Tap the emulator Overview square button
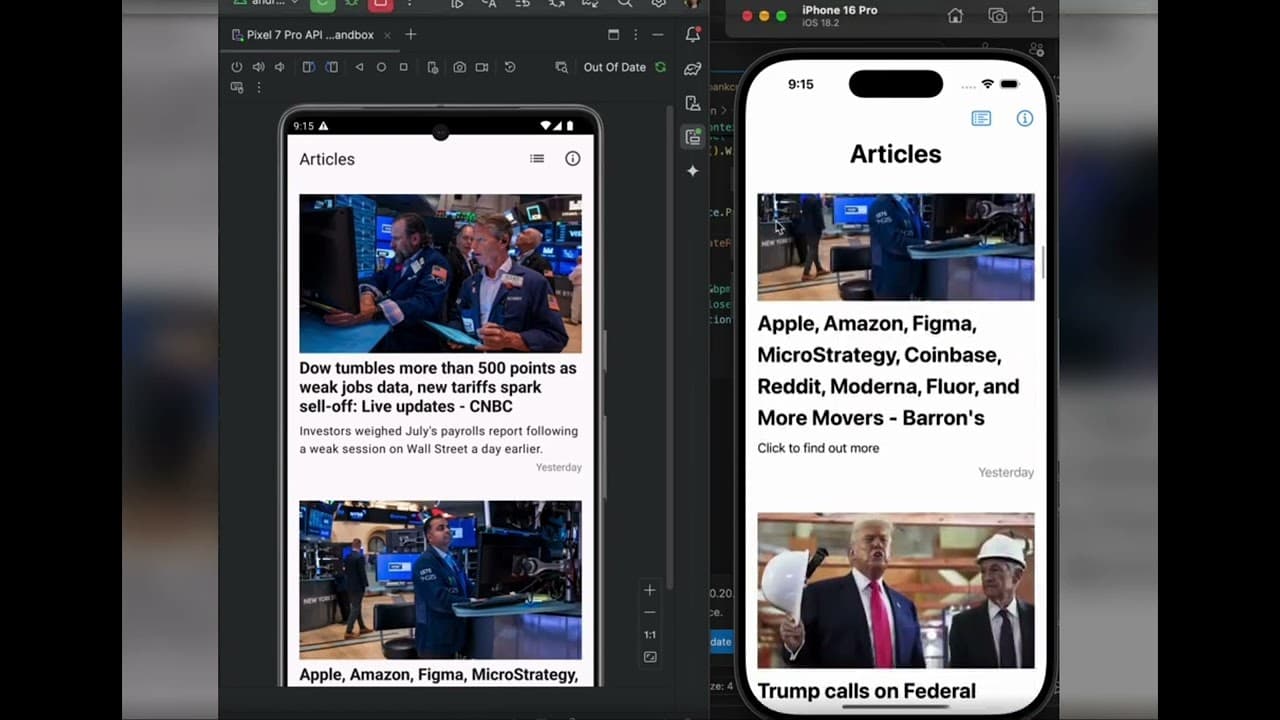 click(x=403, y=67)
